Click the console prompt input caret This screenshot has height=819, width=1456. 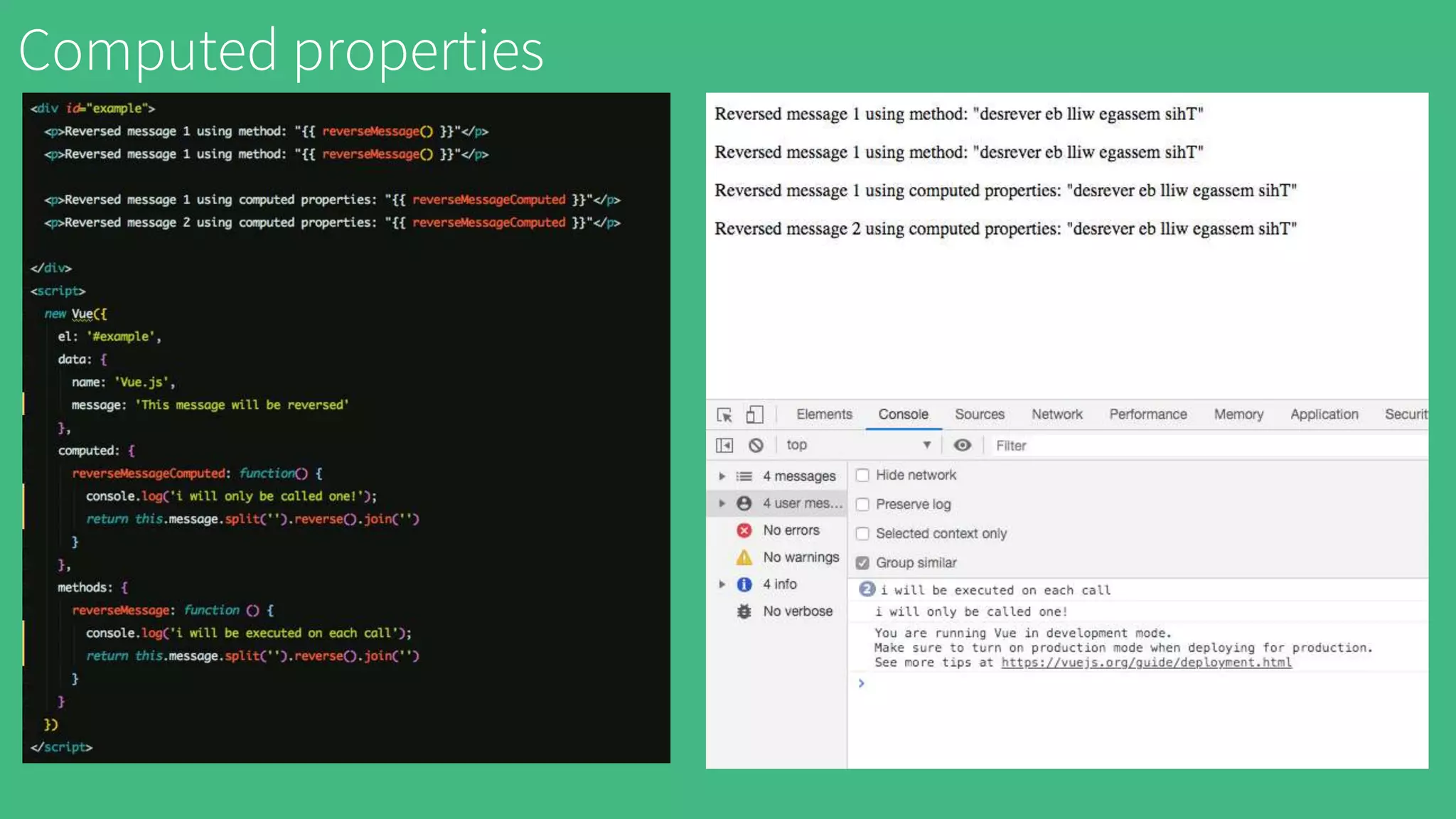(861, 683)
